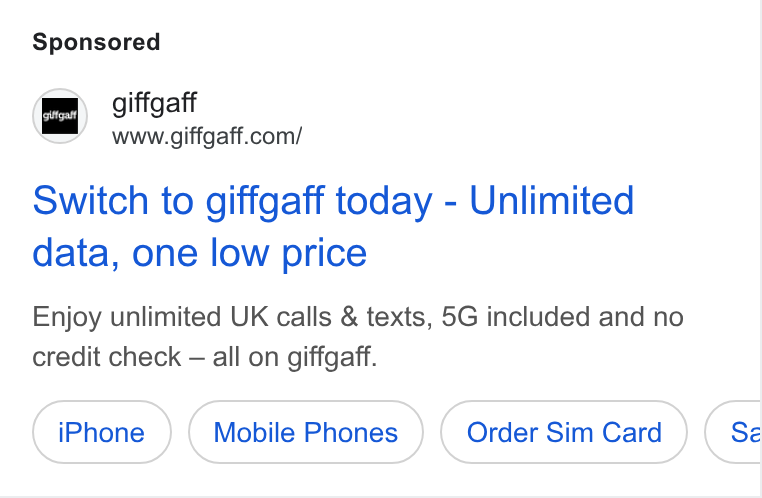Screen dimensions: 762x498
Task: Click the word 'Unlimited' in headline
Action: (552, 200)
